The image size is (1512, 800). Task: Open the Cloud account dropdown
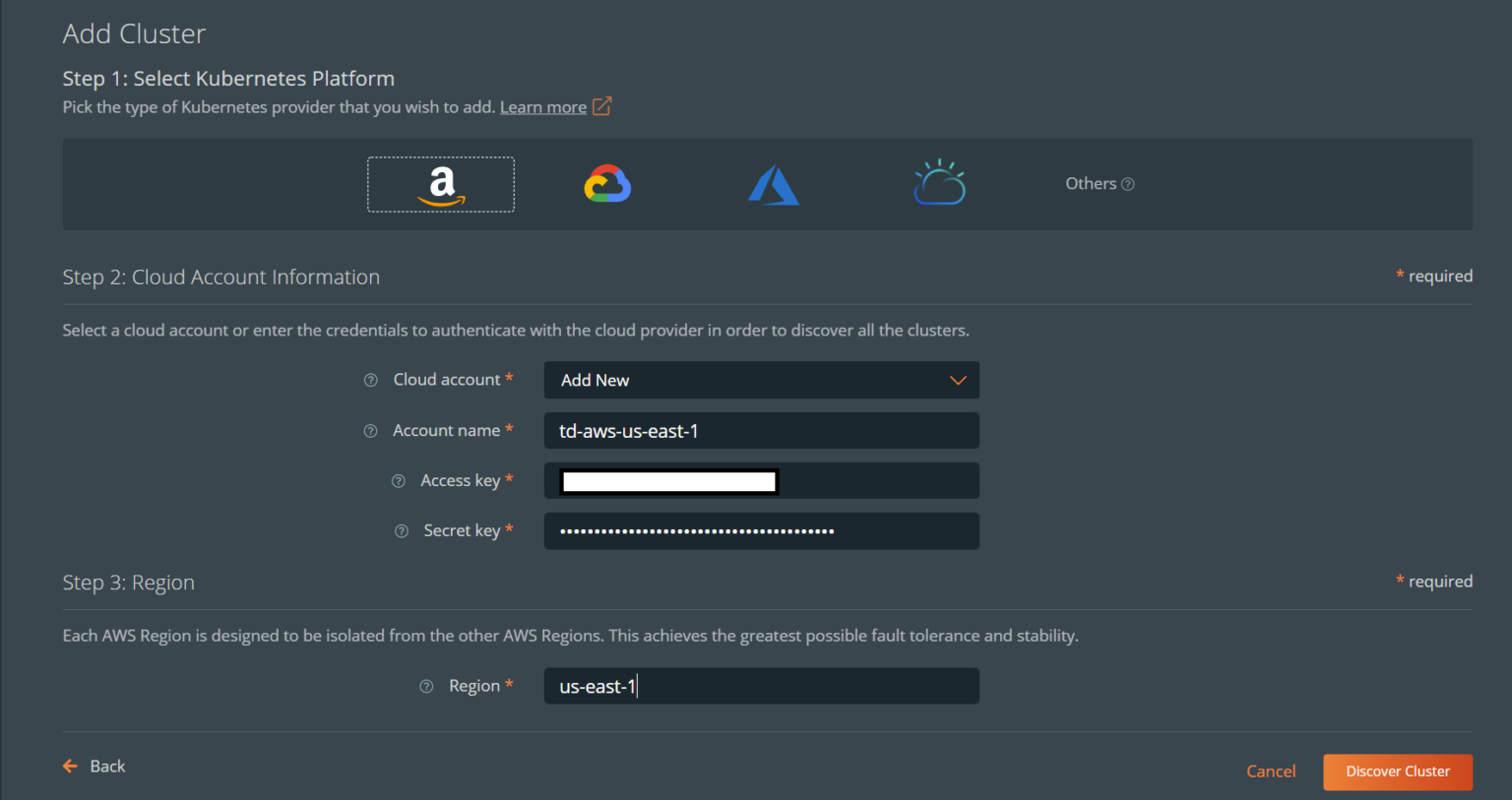(x=762, y=380)
